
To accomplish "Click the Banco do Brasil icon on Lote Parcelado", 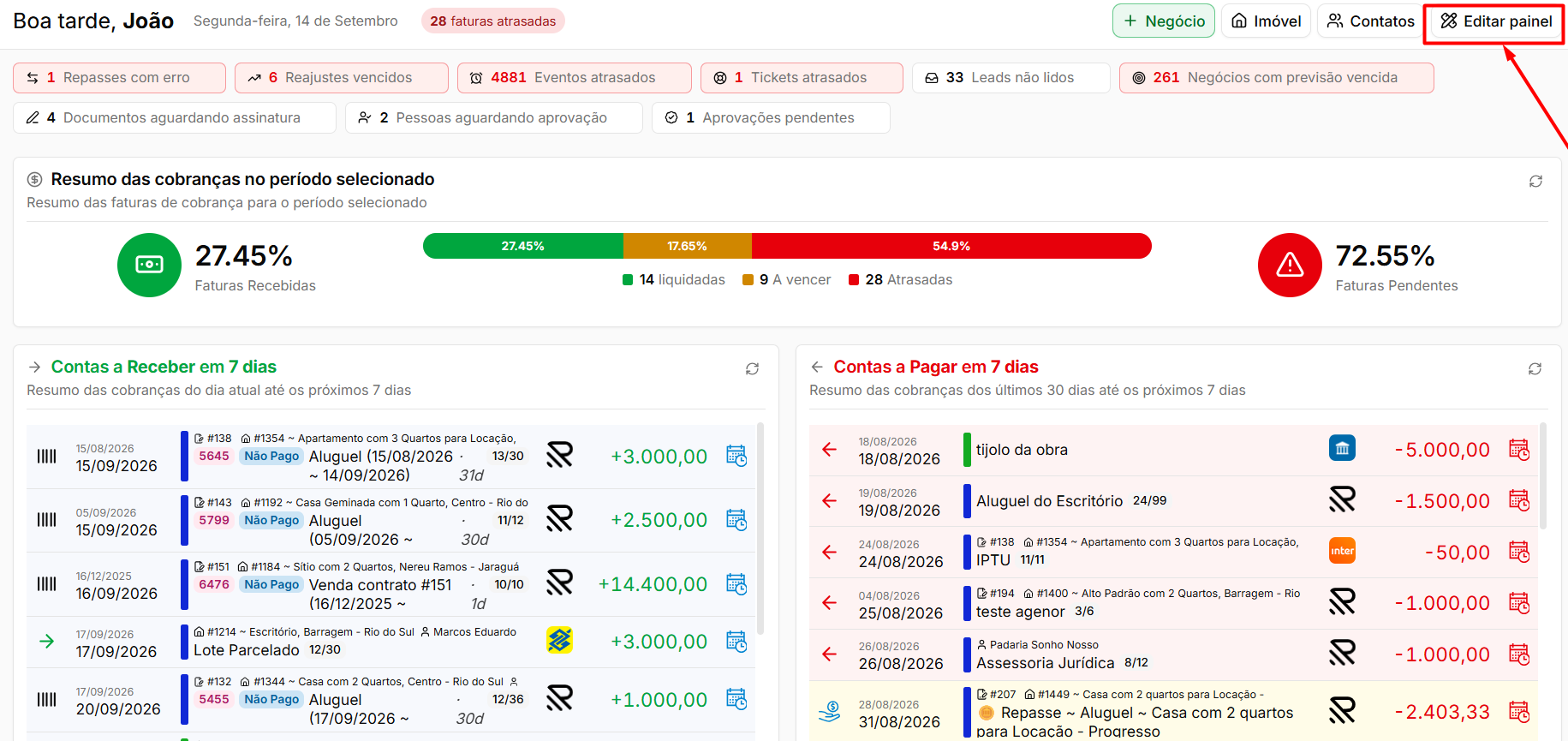I will tap(559, 640).
